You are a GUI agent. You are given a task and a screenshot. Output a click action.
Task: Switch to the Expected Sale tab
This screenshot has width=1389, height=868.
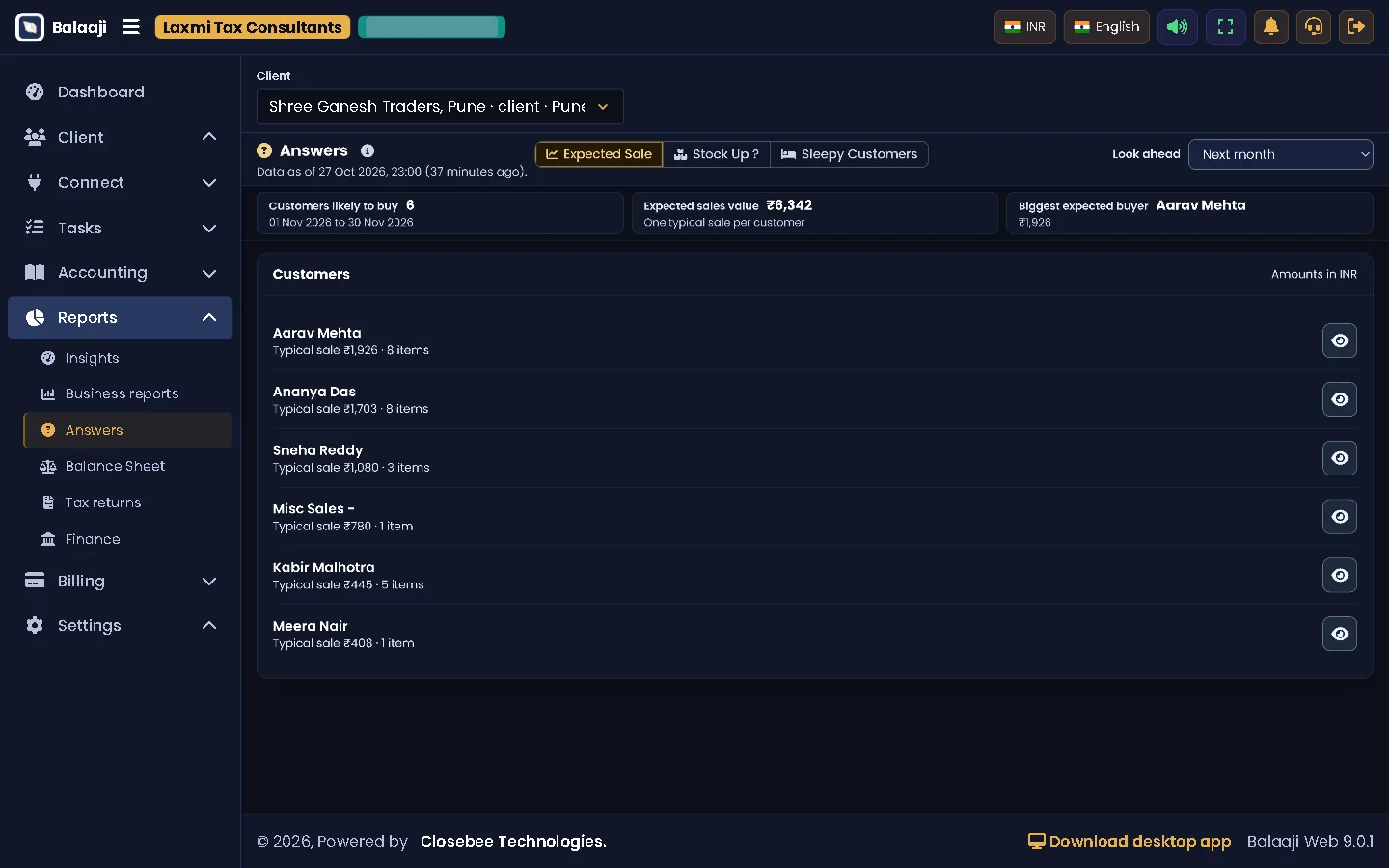599,154
